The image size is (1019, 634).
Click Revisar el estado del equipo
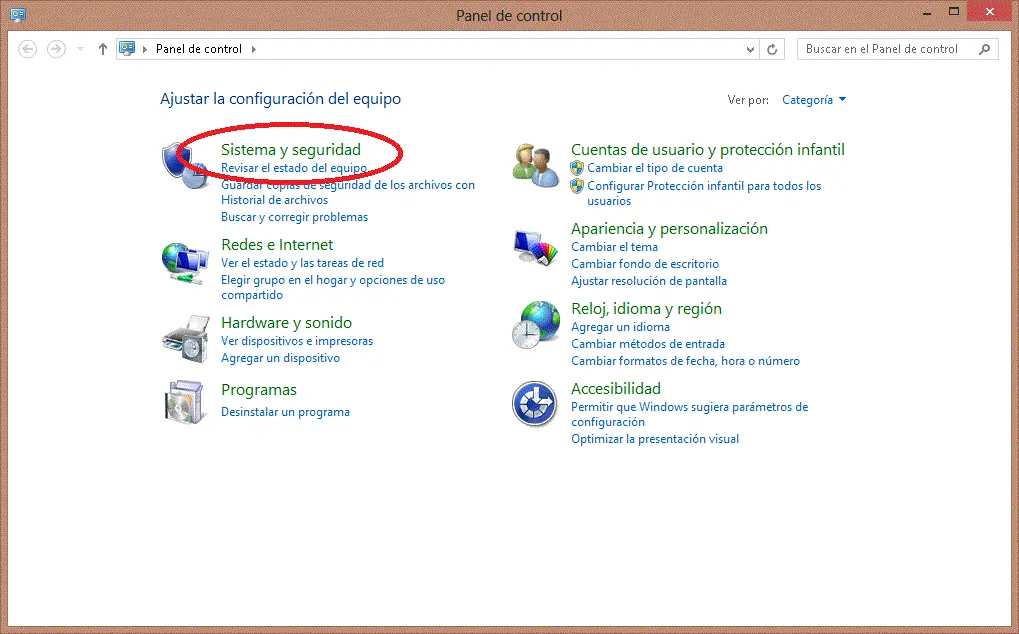(294, 168)
